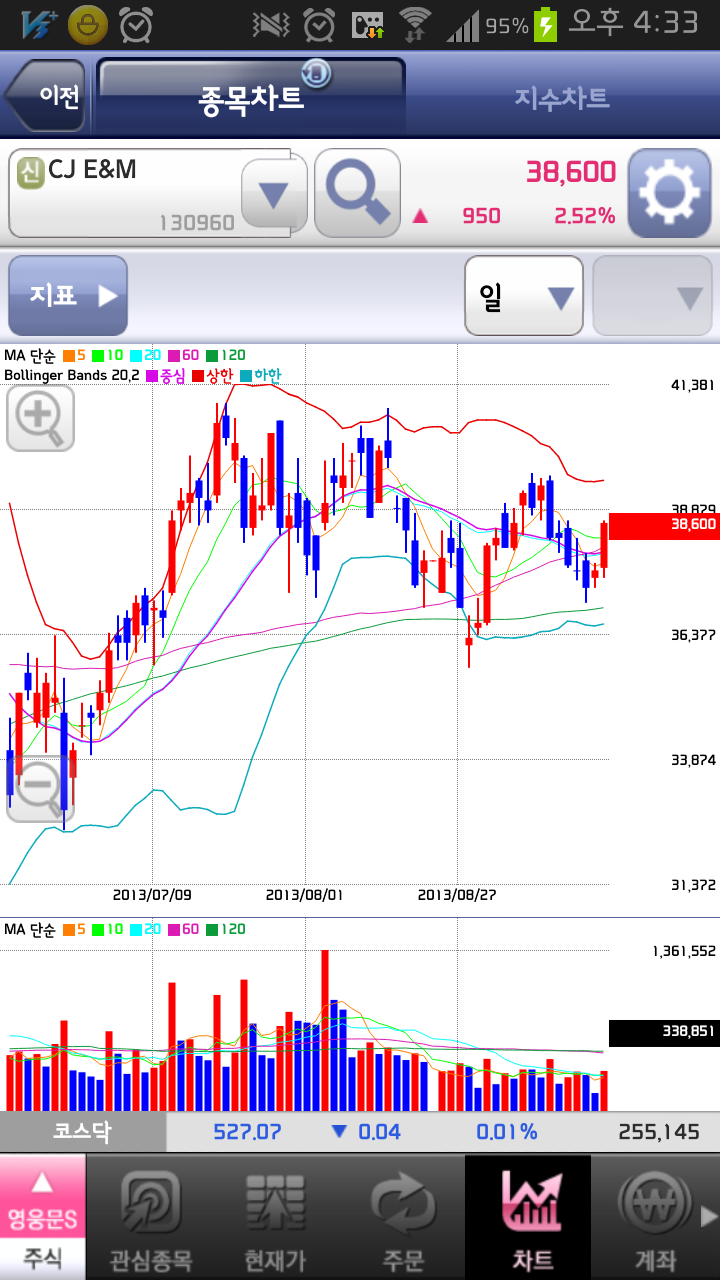The width and height of the screenshot is (720, 1280).
Task: Select the 차트 chart icon
Action: (528, 1217)
